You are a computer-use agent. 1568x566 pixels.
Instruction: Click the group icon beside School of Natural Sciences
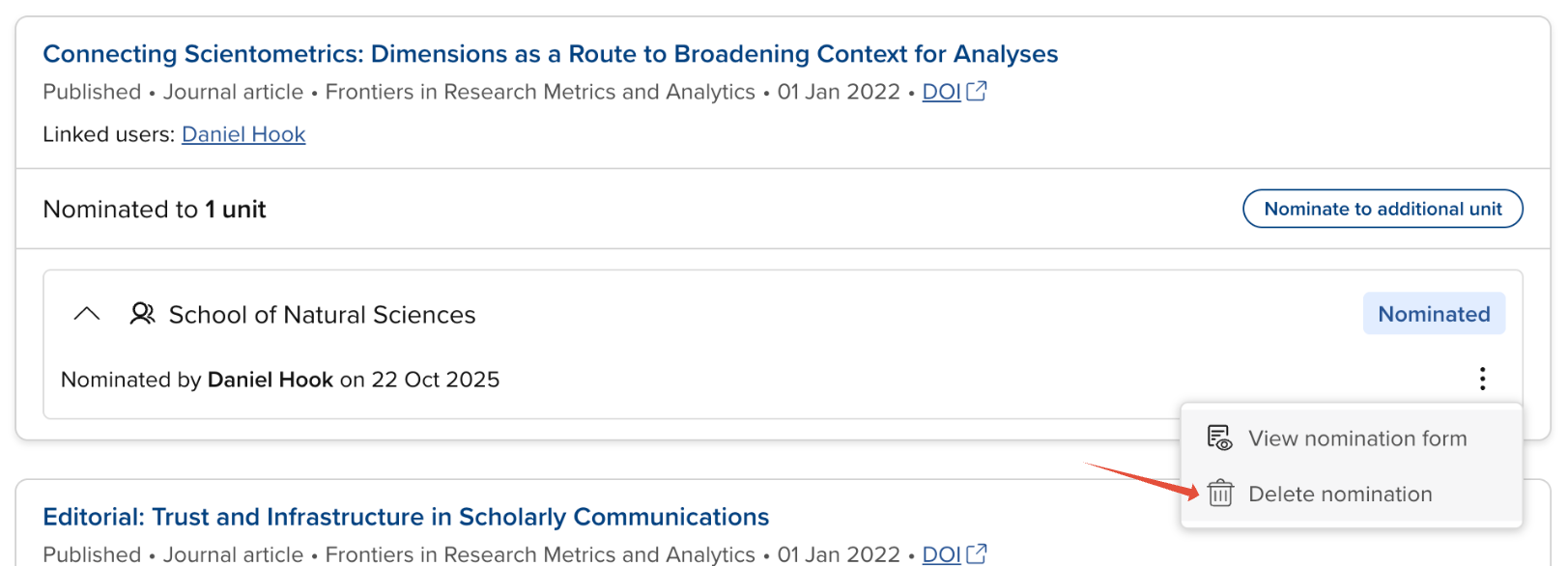(142, 314)
